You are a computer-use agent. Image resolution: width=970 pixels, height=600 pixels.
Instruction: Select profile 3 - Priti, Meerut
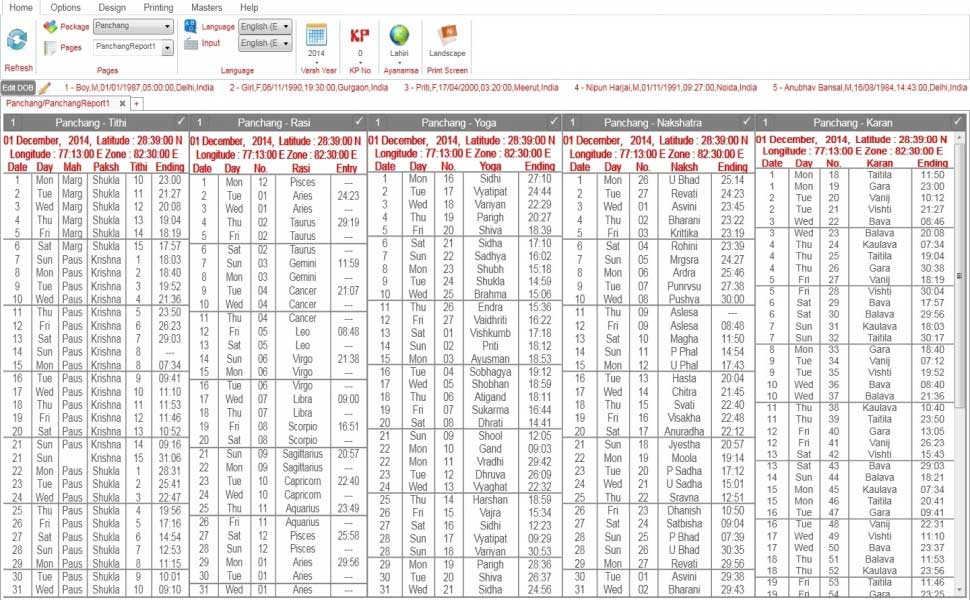481,88
